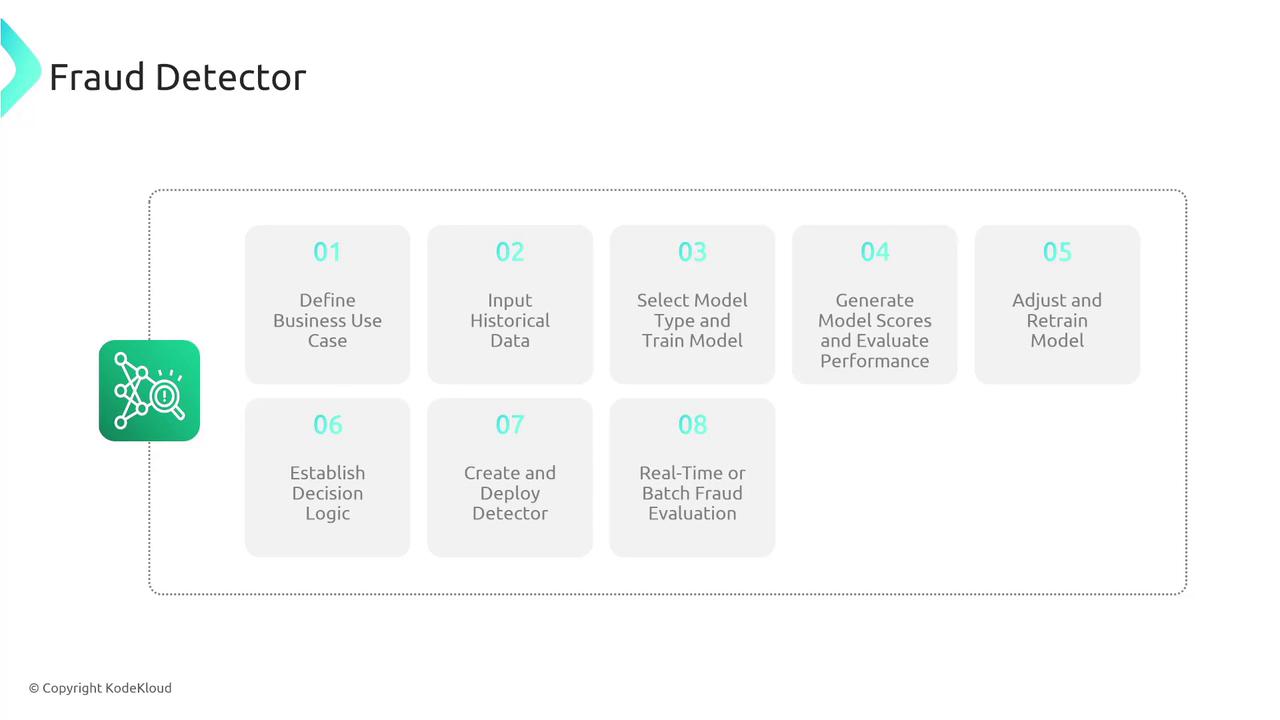Viewport: 1280px width, 720px height.
Task: Click the step number 07
Action: coord(510,425)
